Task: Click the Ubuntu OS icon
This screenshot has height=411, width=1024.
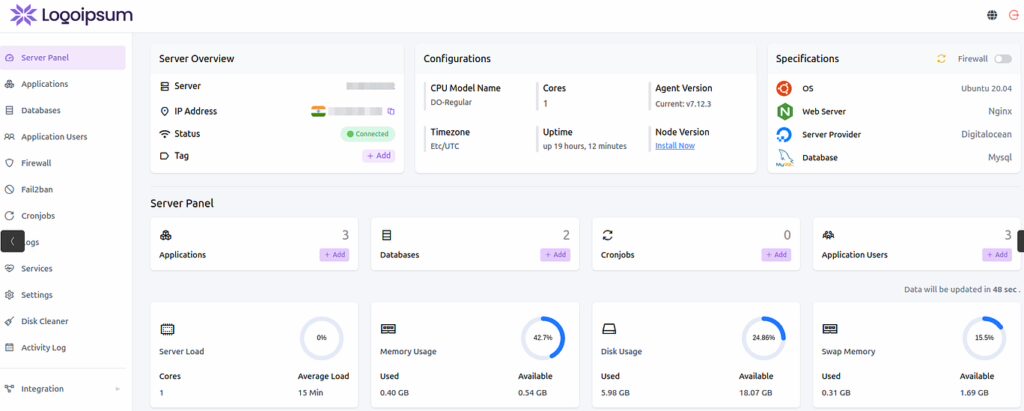Action: [x=784, y=88]
